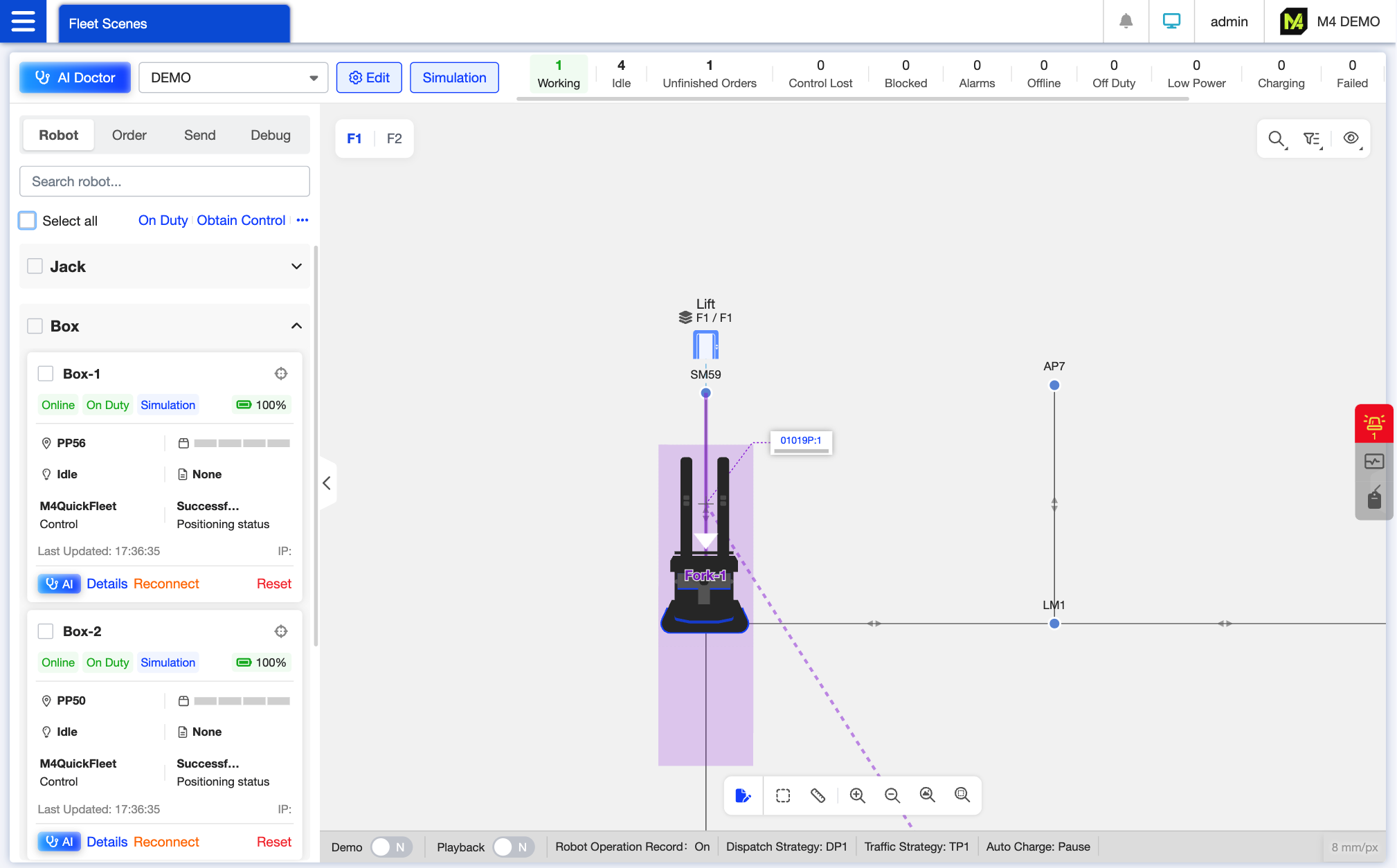The width and height of the screenshot is (1397, 868).
Task: Select the rectangle selection tool
Action: [x=783, y=795]
